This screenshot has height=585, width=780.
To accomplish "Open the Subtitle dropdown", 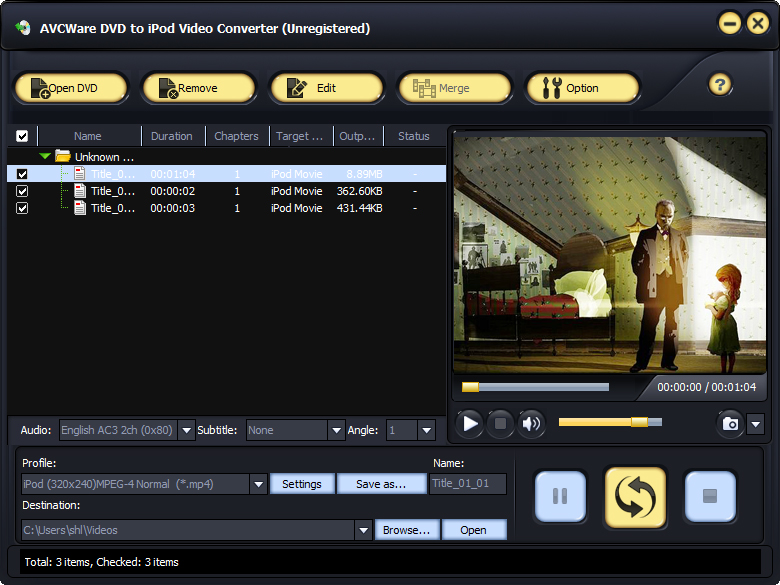I will 336,430.
